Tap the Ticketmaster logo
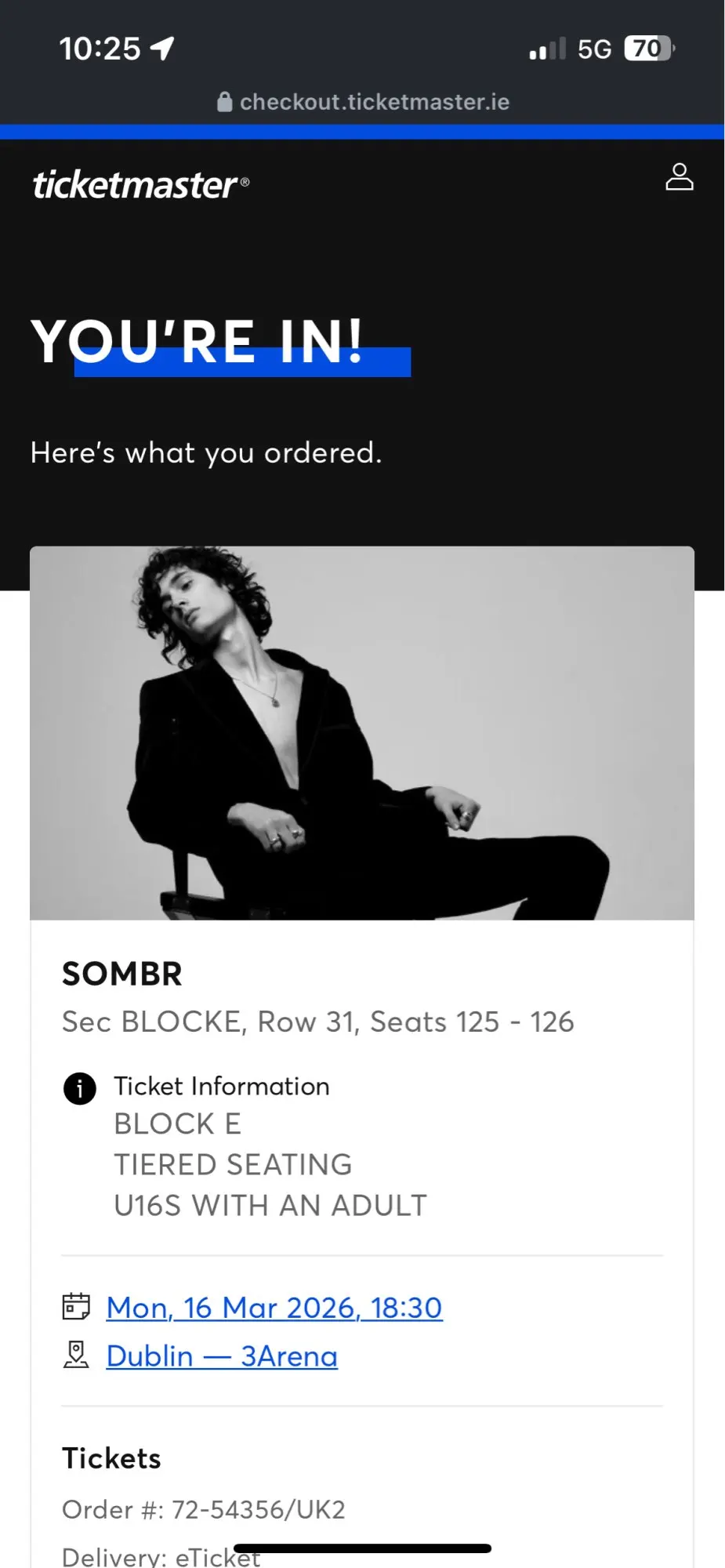The height and width of the screenshot is (1568, 725). [x=140, y=184]
